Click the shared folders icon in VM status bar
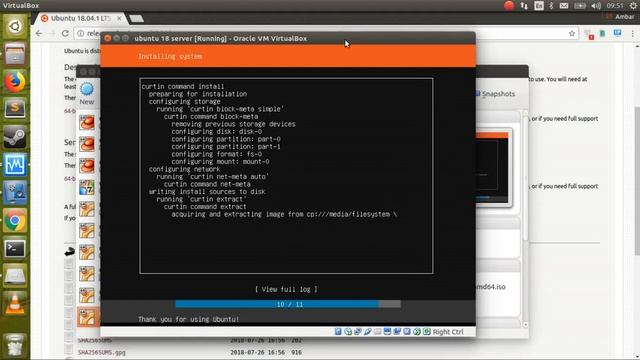640x360 pixels. [377, 331]
